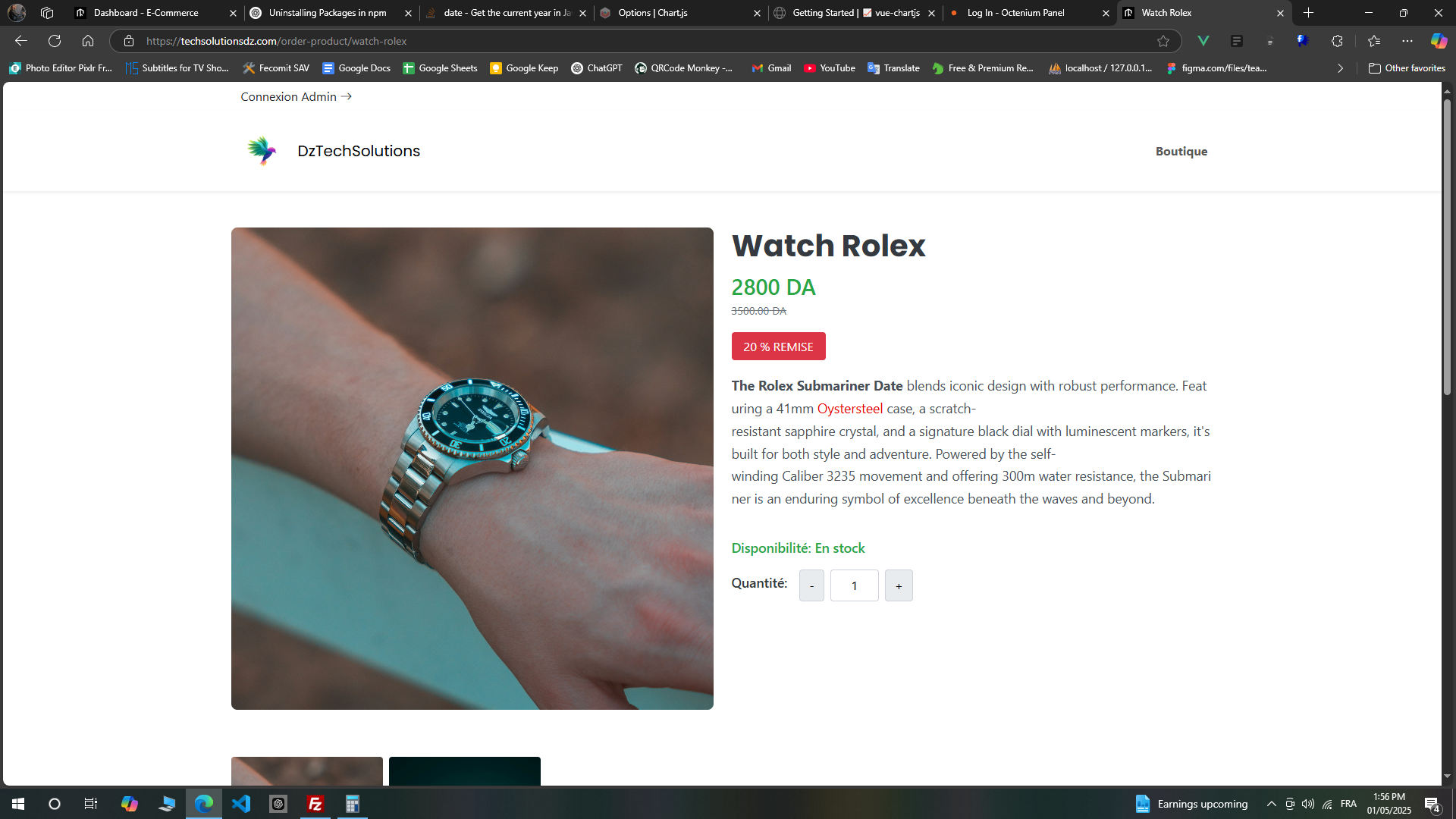Show hidden system tray icons chevron
The width and height of the screenshot is (1456, 819).
point(1271,804)
